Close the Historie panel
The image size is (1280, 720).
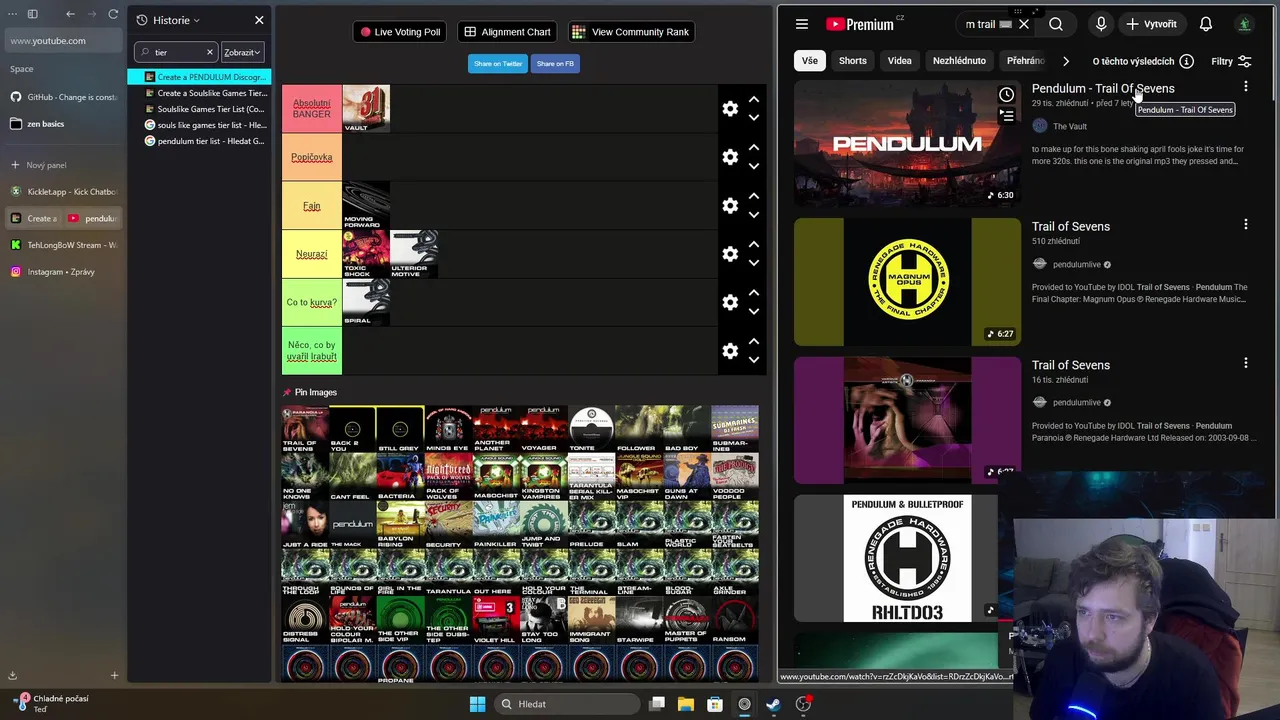tap(259, 20)
